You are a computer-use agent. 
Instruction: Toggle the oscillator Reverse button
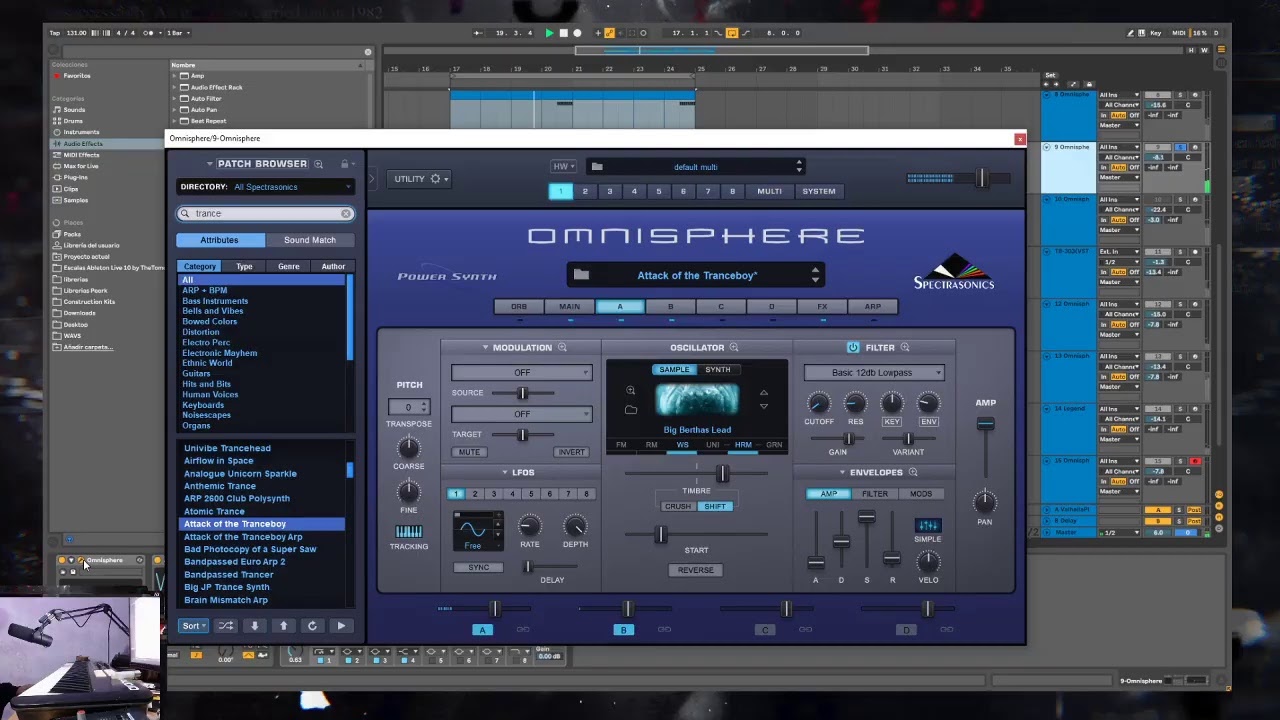pos(696,570)
